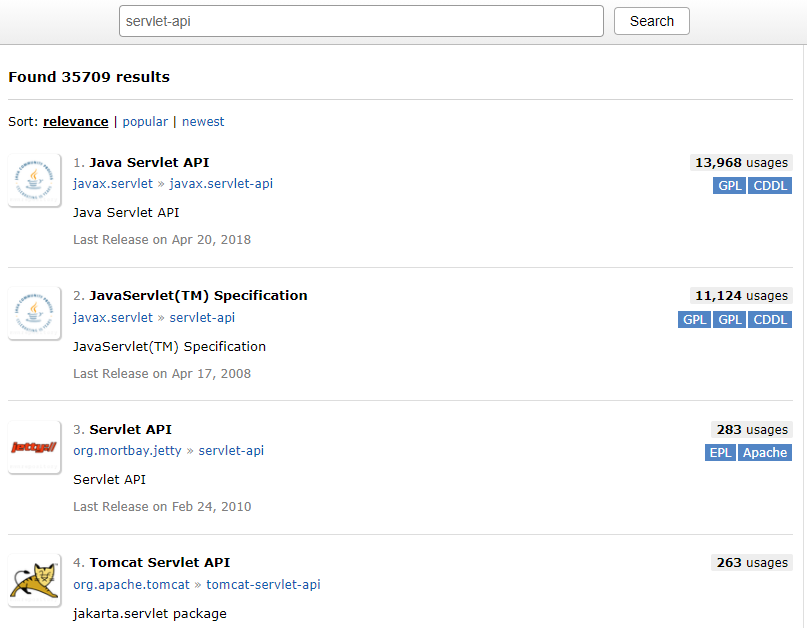The height and width of the screenshot is (628, 807).
Task: View the 263 usages link
Action: pos(752,563)
